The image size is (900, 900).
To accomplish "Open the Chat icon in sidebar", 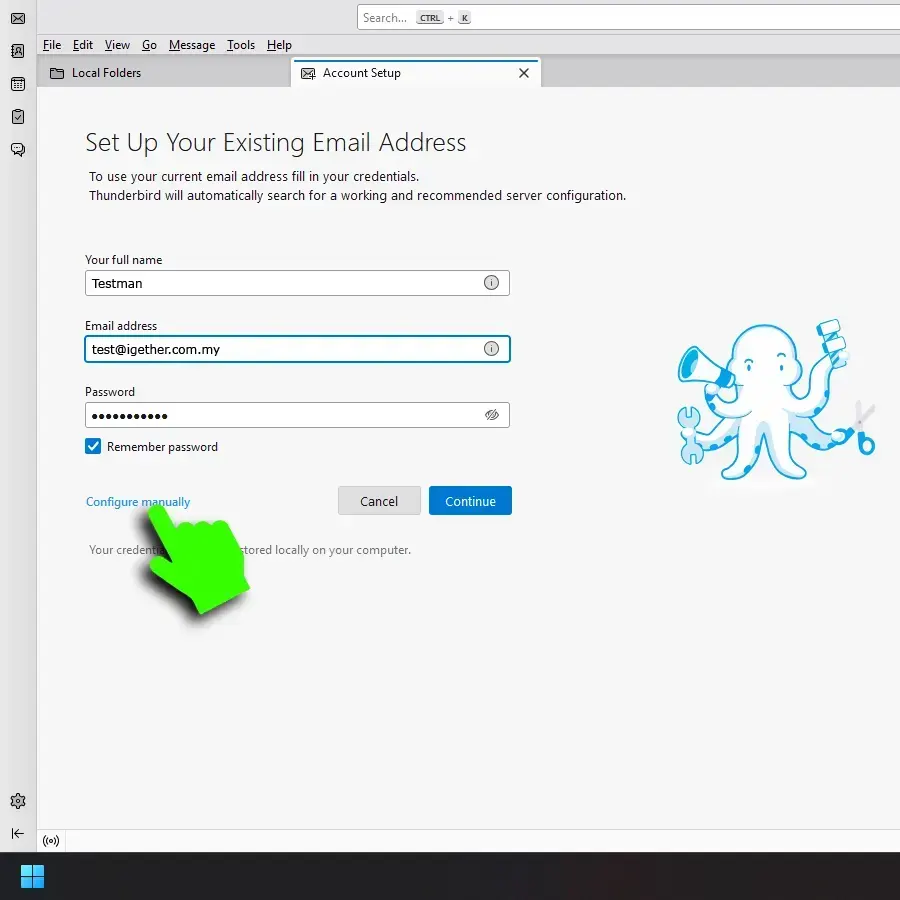I will click(18, 150).
